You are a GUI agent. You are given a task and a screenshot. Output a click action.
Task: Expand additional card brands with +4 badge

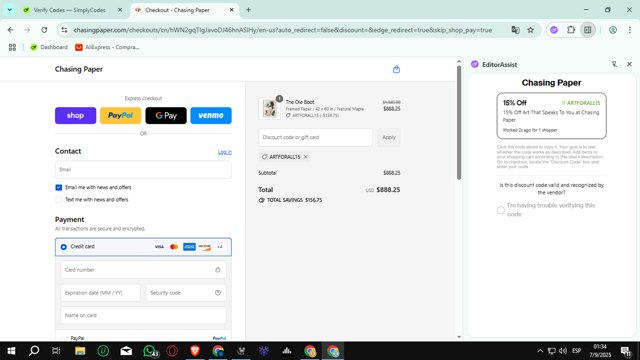(220, 247)
